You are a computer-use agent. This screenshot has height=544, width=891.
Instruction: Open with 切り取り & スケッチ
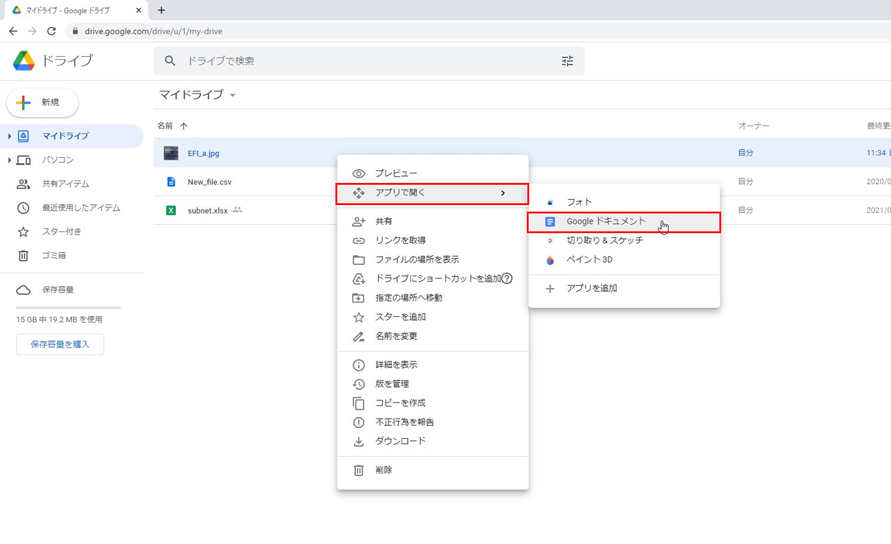click(624, 241)
